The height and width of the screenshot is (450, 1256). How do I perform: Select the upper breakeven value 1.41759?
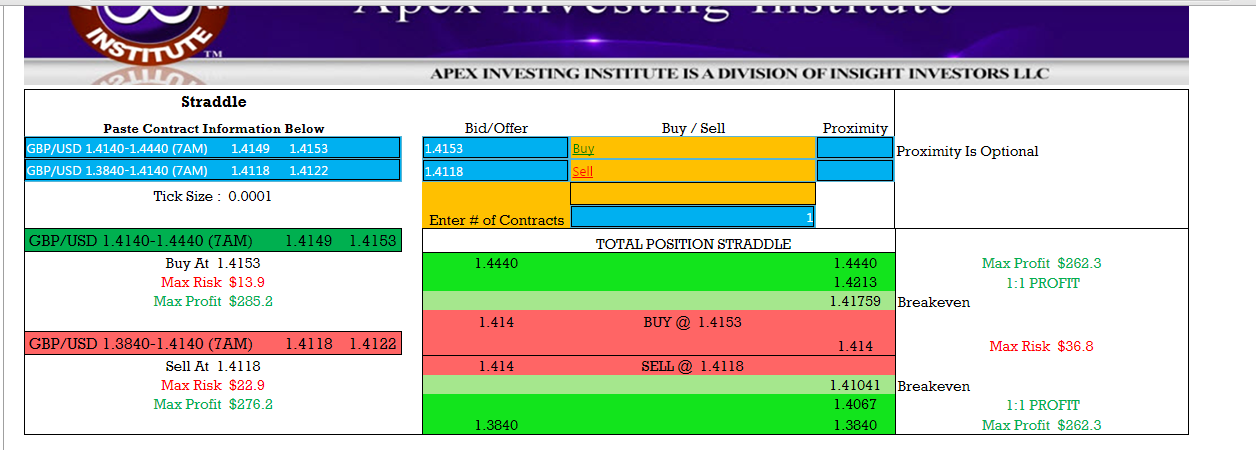[x=853, y=302]
